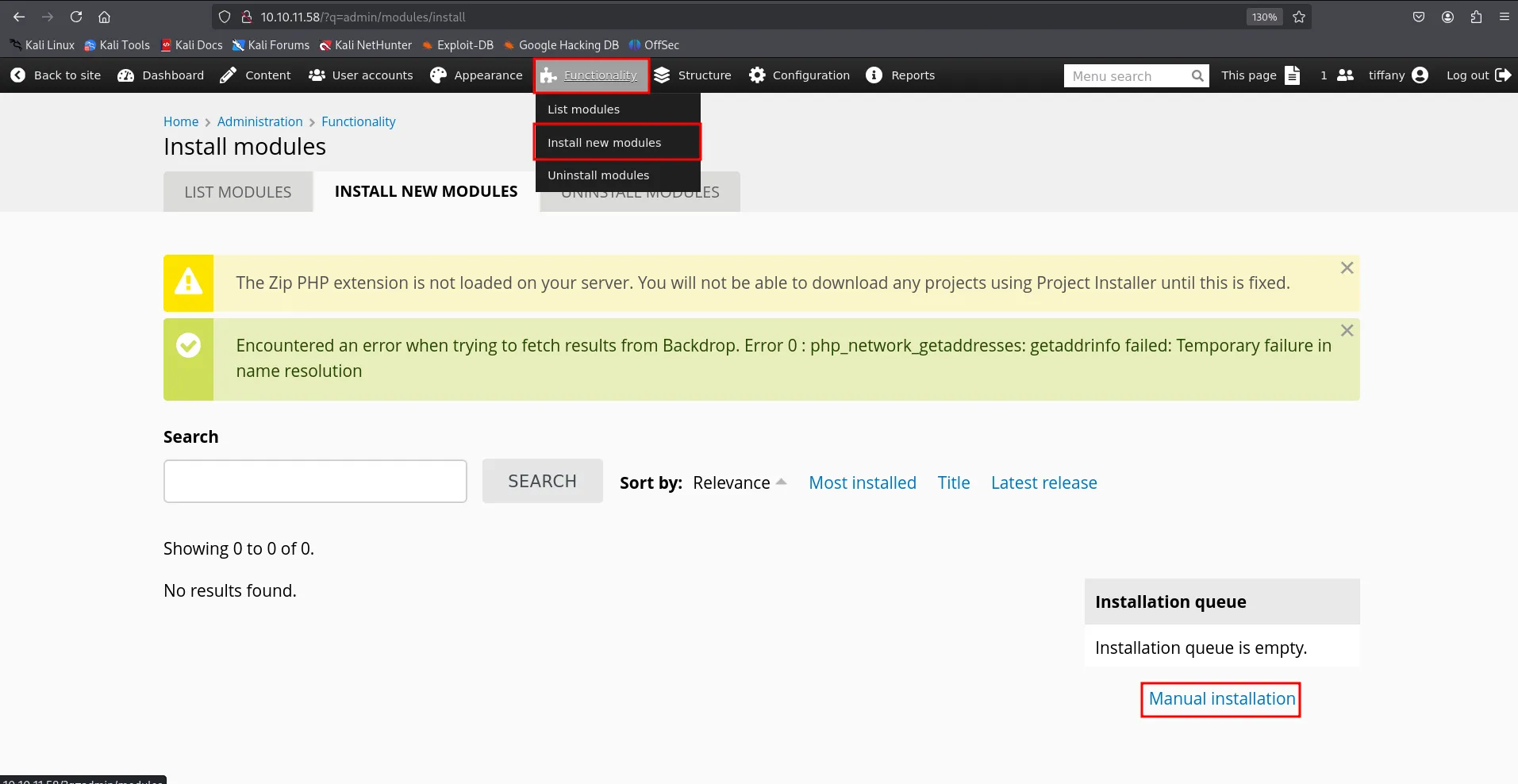Viewport: 1518px width, 784px height.
Task: Switch to Install New Modules tab
Action: pos(426,191)
